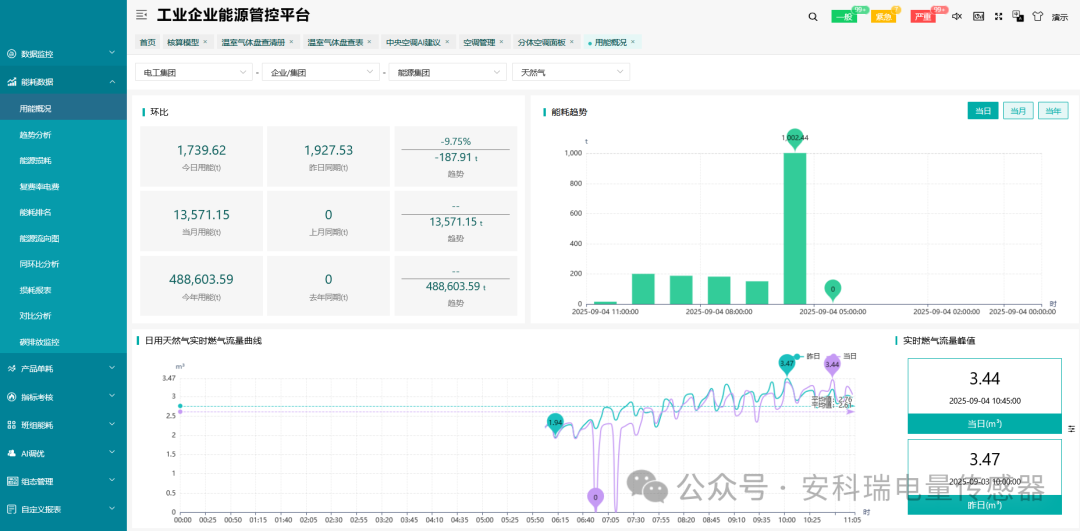Open the orange 紧急 alarm badge
The width and height of the screenshot is (1080, 531).
[x=883, y=17]
